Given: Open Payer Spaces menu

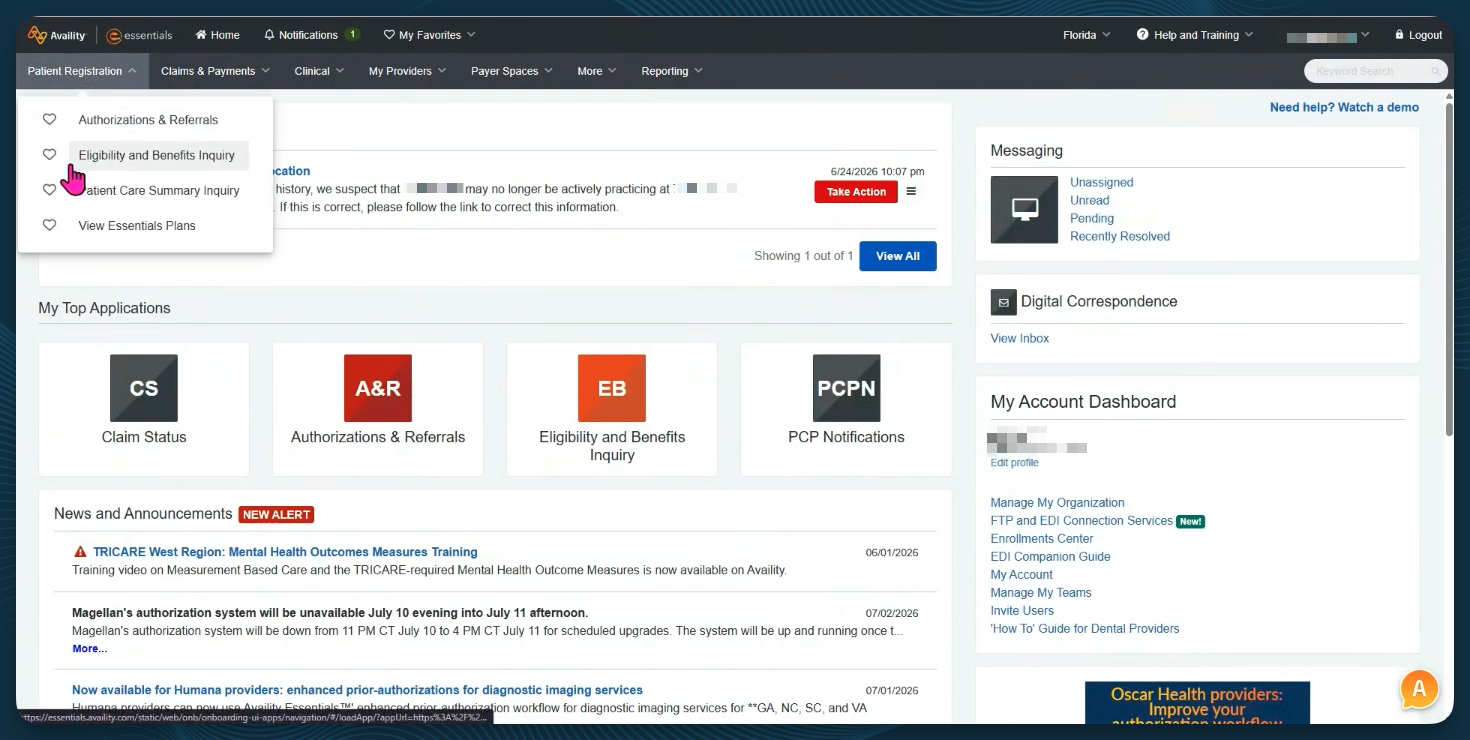Looking at the screenshot, I should pyautogui.click(x=511, y=71).
